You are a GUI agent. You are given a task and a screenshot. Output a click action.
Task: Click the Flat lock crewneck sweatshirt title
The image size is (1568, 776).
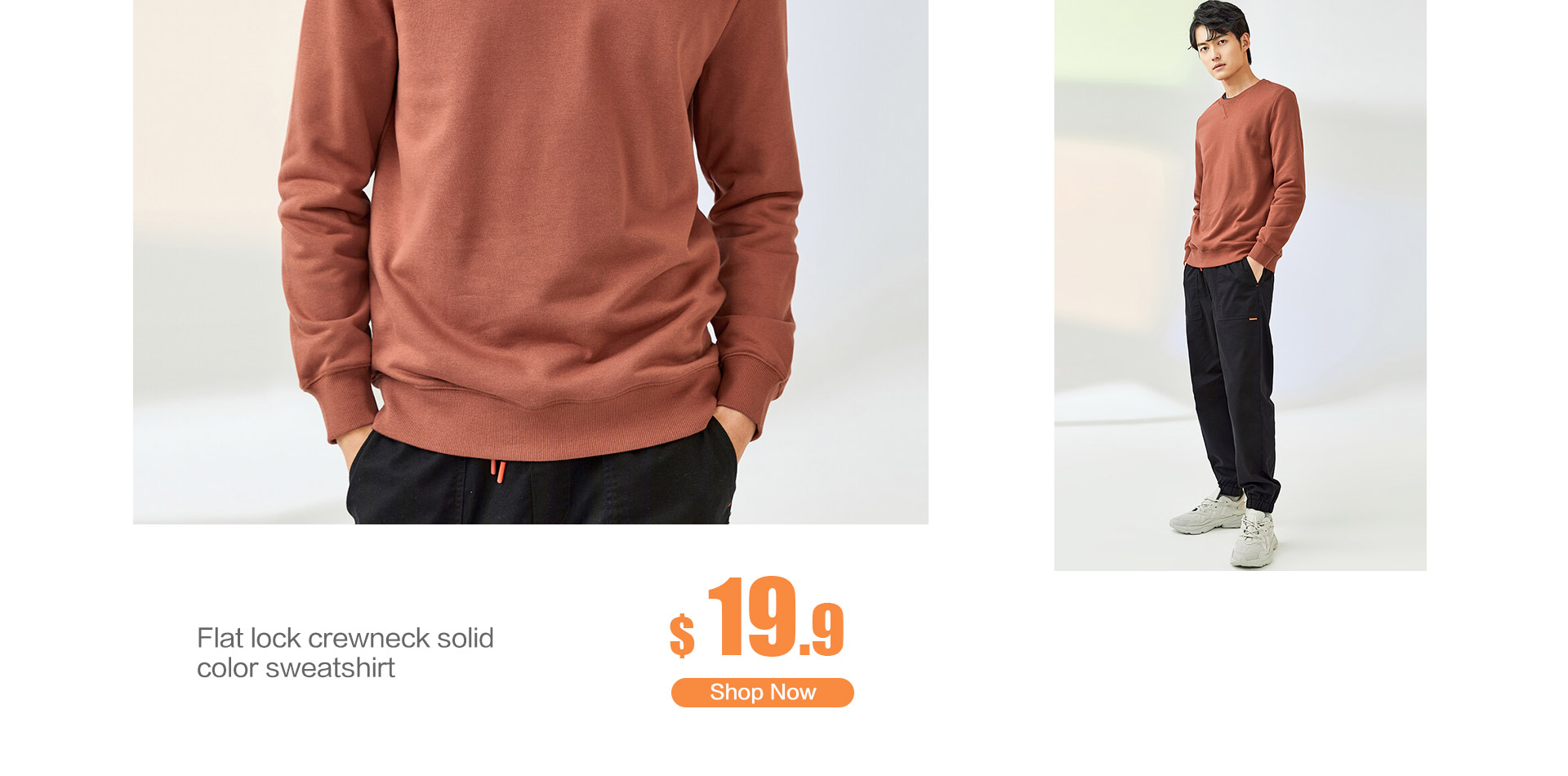tap(345, 653)
